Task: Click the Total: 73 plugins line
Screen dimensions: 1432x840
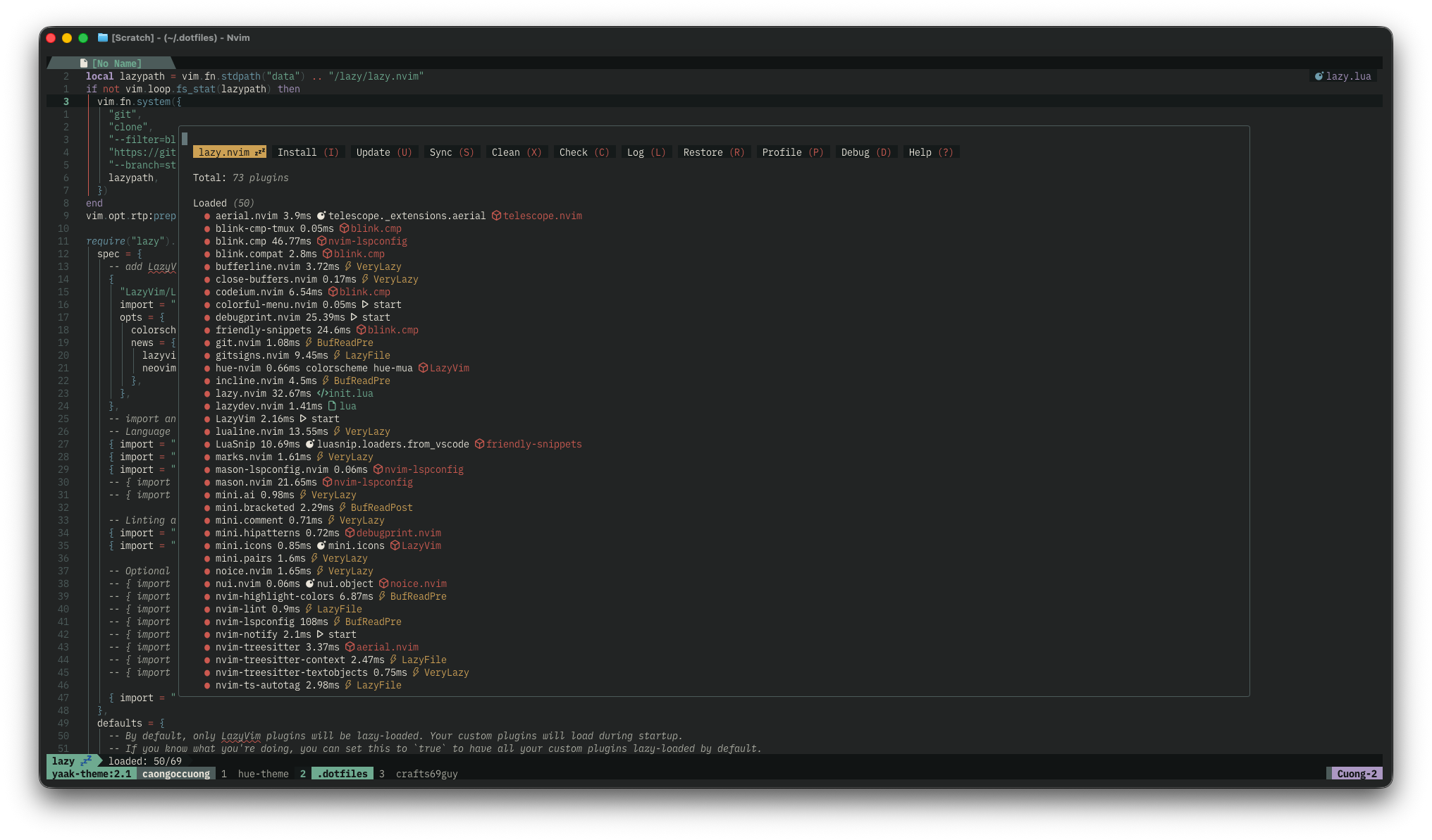Action: click(240, 178)
